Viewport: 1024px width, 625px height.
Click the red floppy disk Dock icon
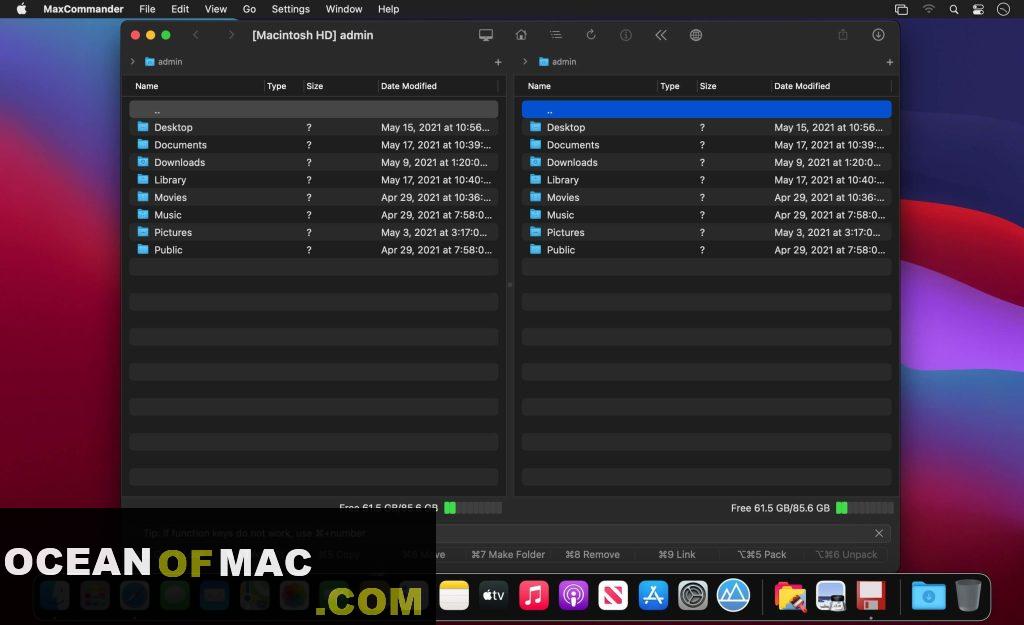pyautogui.click(x=870, y=596)
